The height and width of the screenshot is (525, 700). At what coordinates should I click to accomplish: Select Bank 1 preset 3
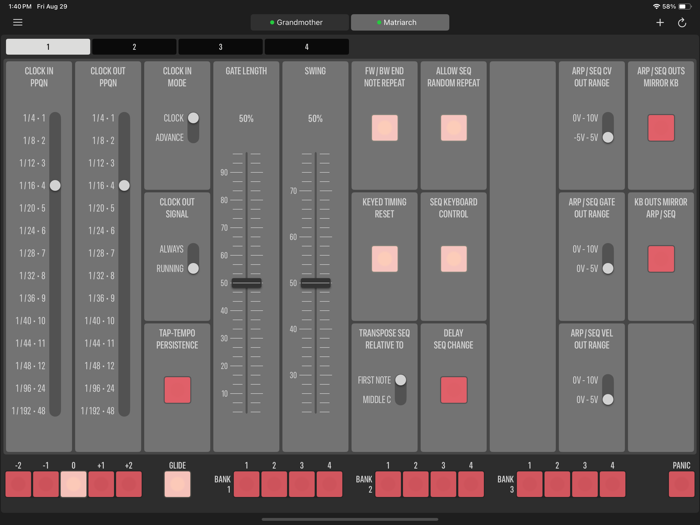[302, 484]
